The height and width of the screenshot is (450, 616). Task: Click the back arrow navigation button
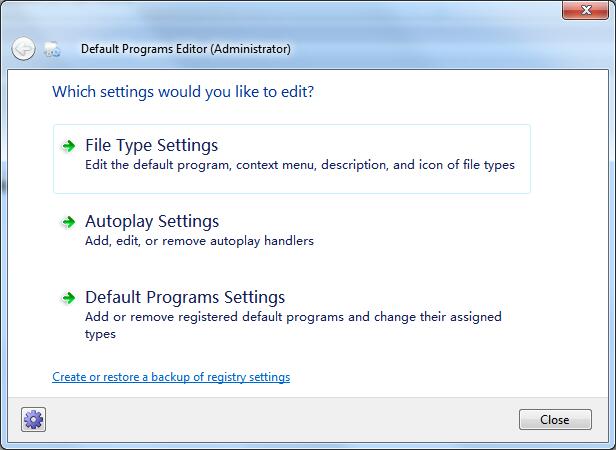24,47
